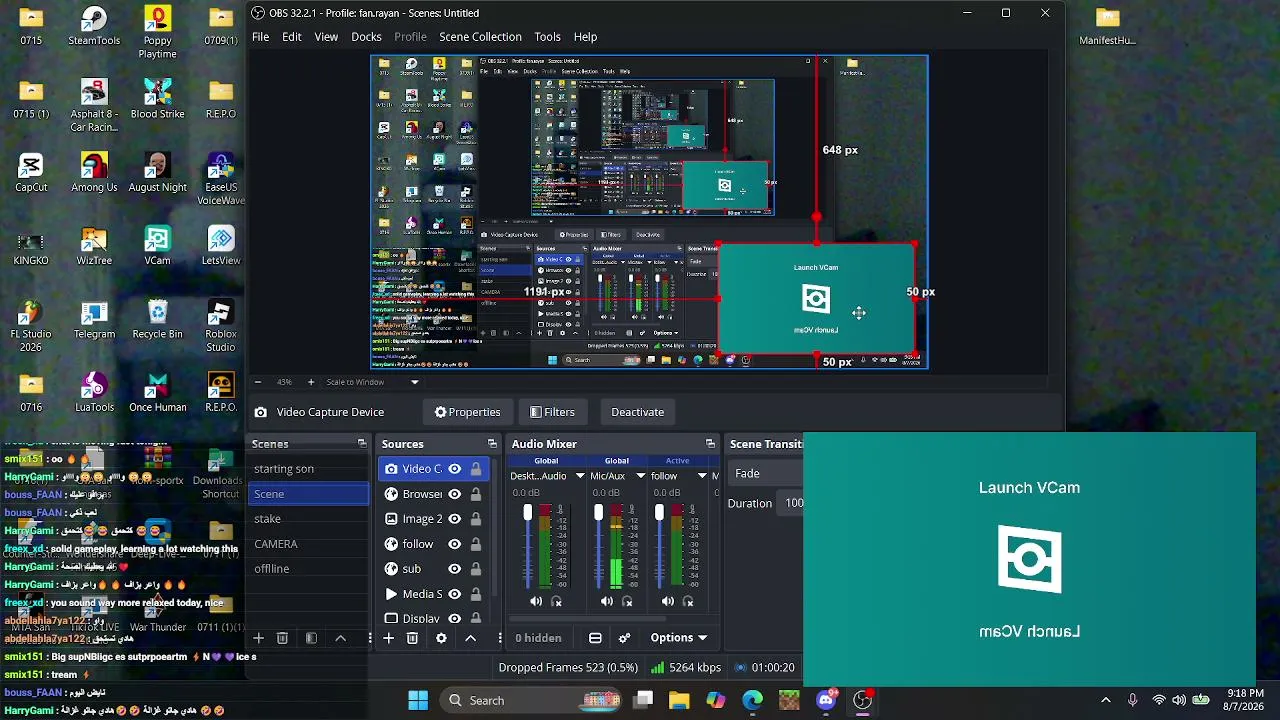Click the Mic/Aux volume fader
The height and width of the screenshot is (720, 1280).
[x=598, y=513]
